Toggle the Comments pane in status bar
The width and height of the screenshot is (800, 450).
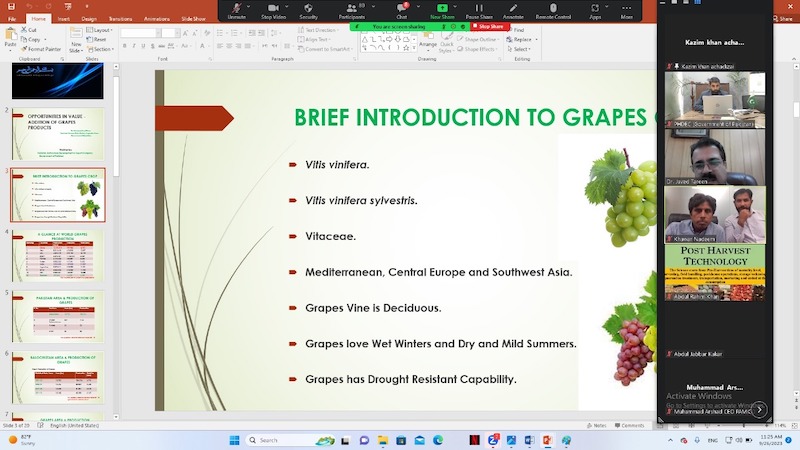(630, 425)
